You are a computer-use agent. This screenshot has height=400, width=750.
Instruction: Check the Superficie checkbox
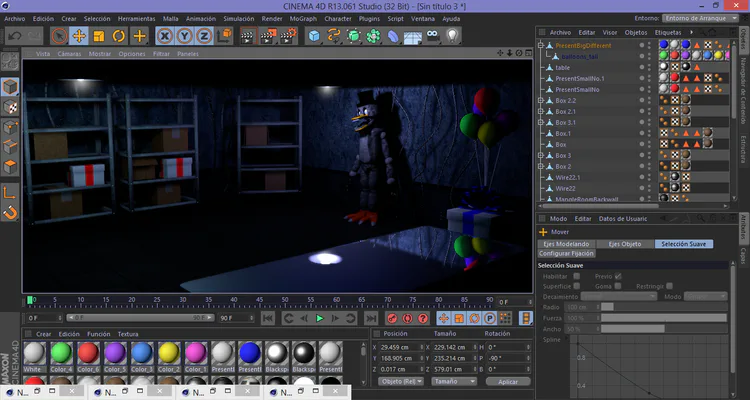point(577,286)
